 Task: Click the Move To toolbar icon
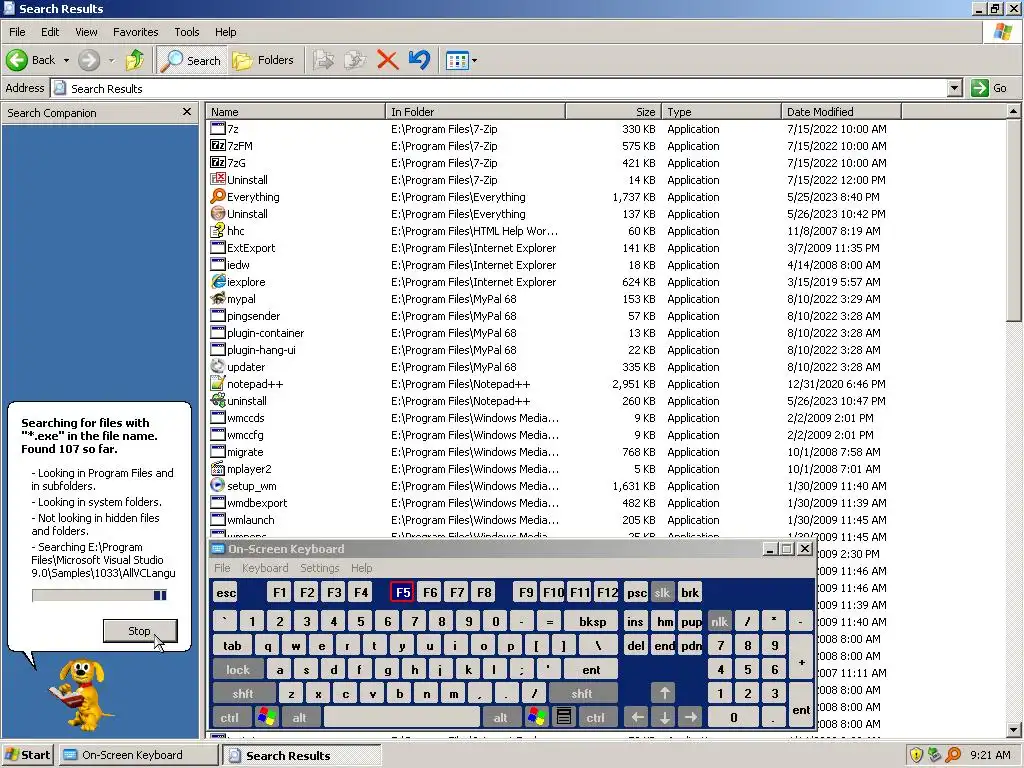click(323, 61)
